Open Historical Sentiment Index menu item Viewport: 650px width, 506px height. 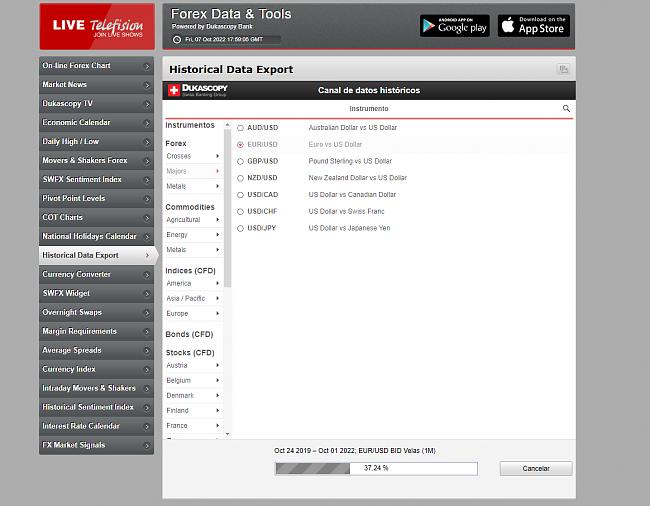[97, 407]
